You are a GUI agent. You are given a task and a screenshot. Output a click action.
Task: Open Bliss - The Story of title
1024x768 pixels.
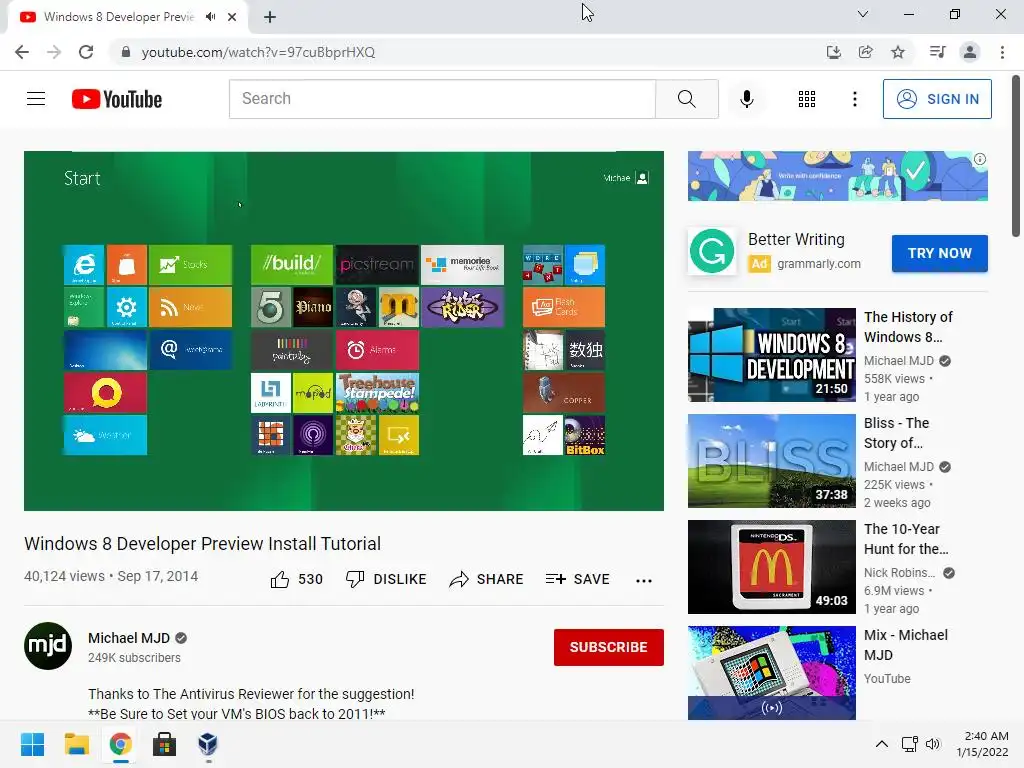pos(896,433)
